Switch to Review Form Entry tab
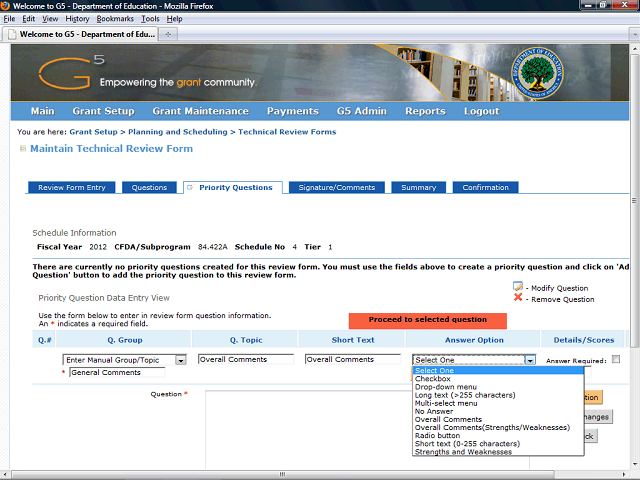 (x=72, y=187)
